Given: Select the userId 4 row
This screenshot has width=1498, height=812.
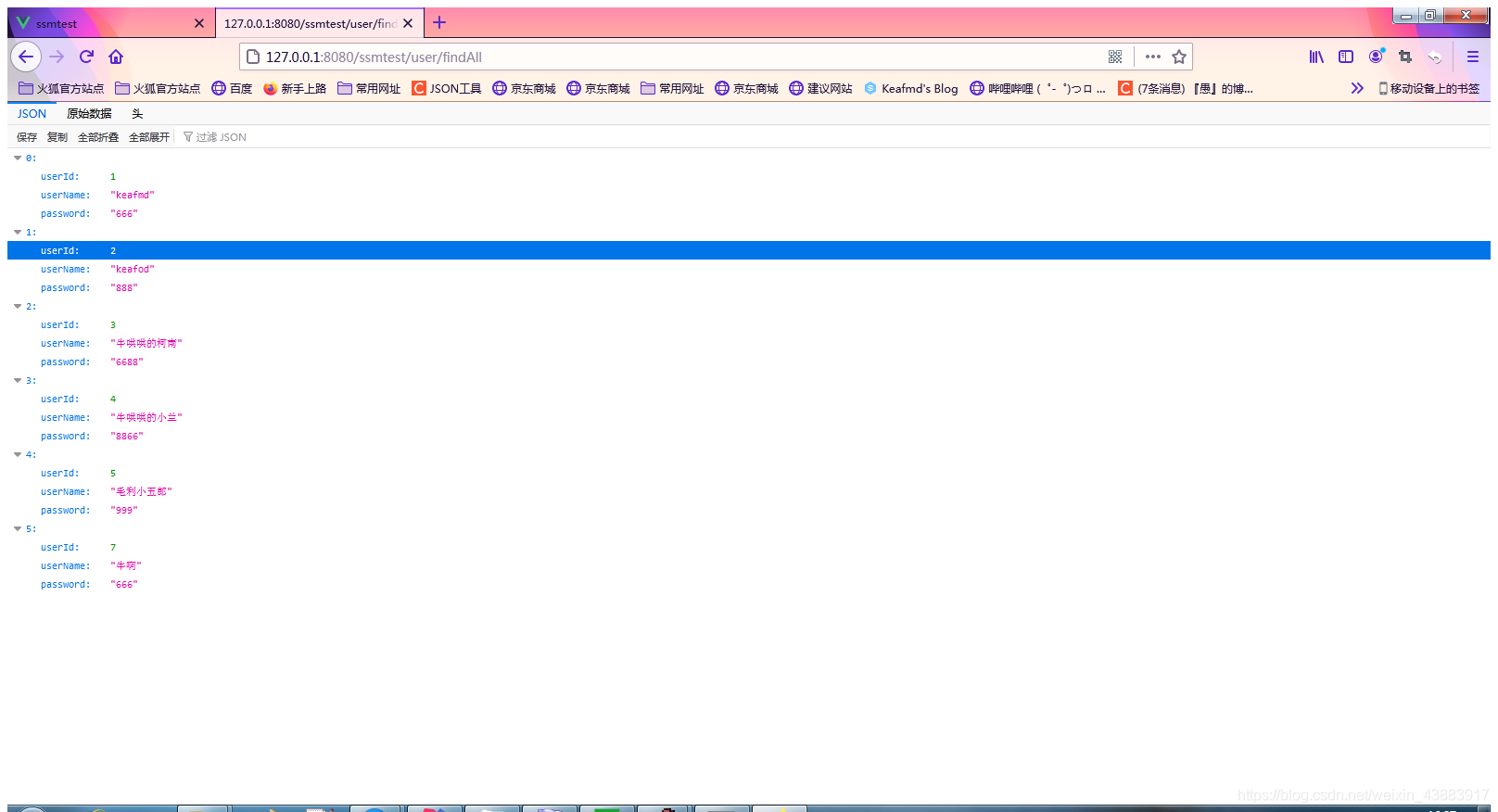Looking at the screenshot, I should coord(749,399).
